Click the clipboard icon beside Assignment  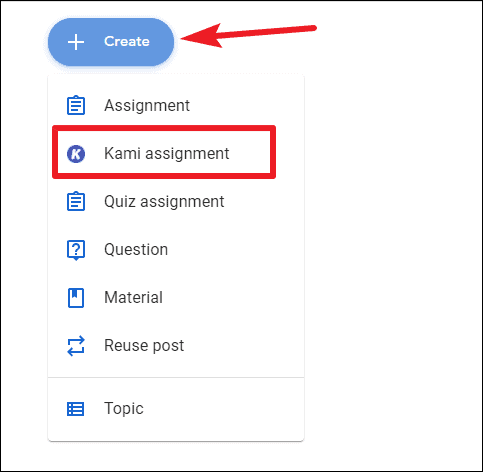pos(76,105)
